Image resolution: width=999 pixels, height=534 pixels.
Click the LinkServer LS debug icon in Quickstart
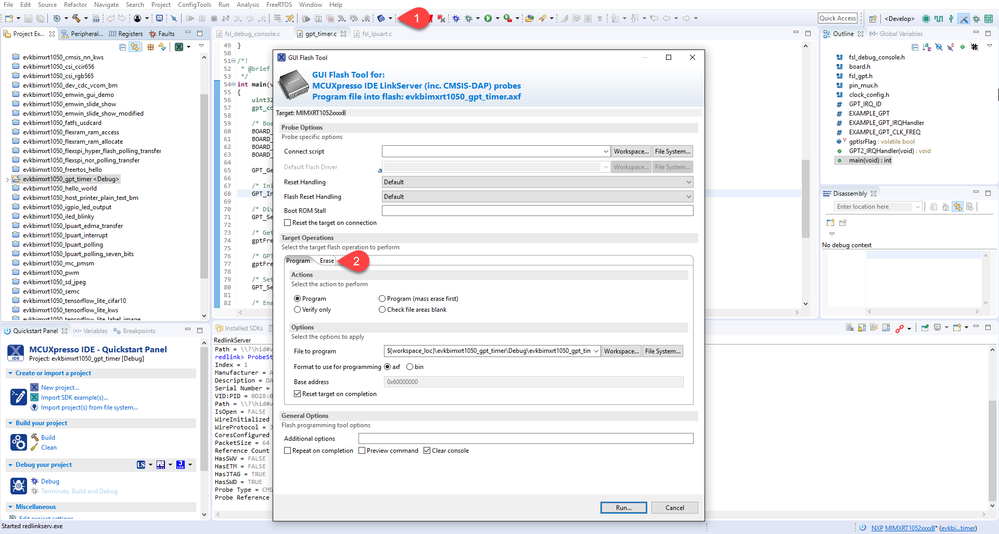pos(141,465)
